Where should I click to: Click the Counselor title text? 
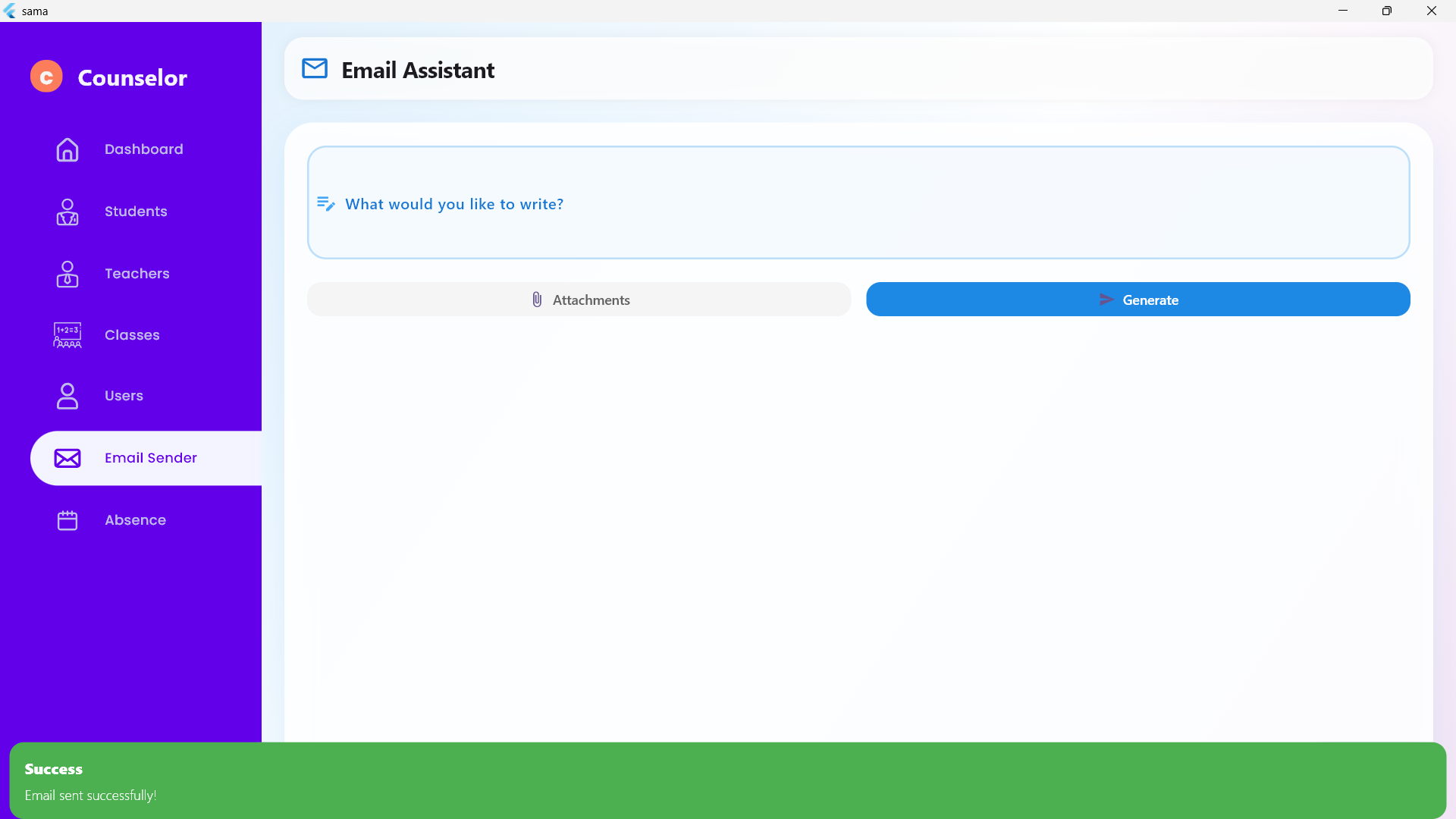pos(133,77)
